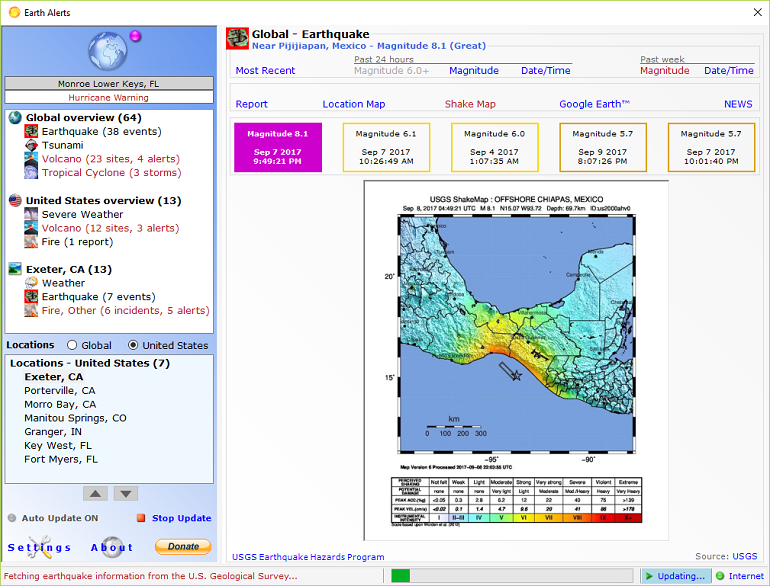Viewport: 770px width, 586px height.
Task: Click the USGS ShakeMap image
Action: tap(516, 360)
